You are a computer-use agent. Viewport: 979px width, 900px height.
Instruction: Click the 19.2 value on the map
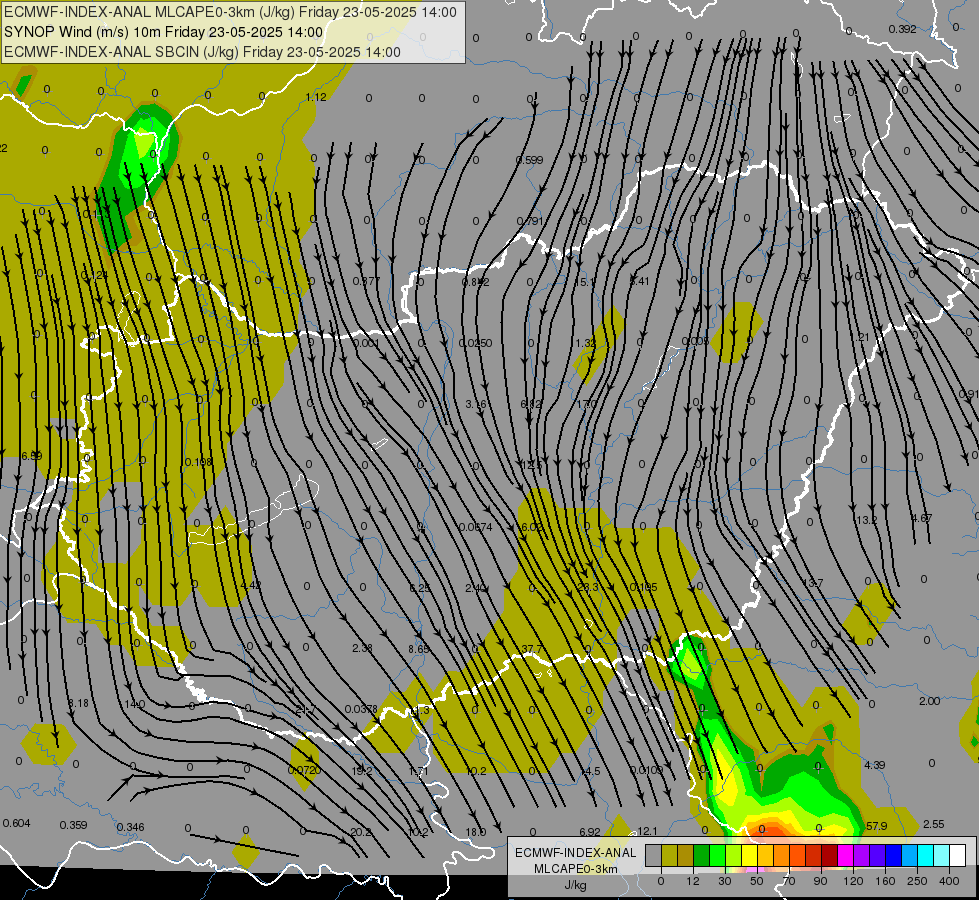362,771
